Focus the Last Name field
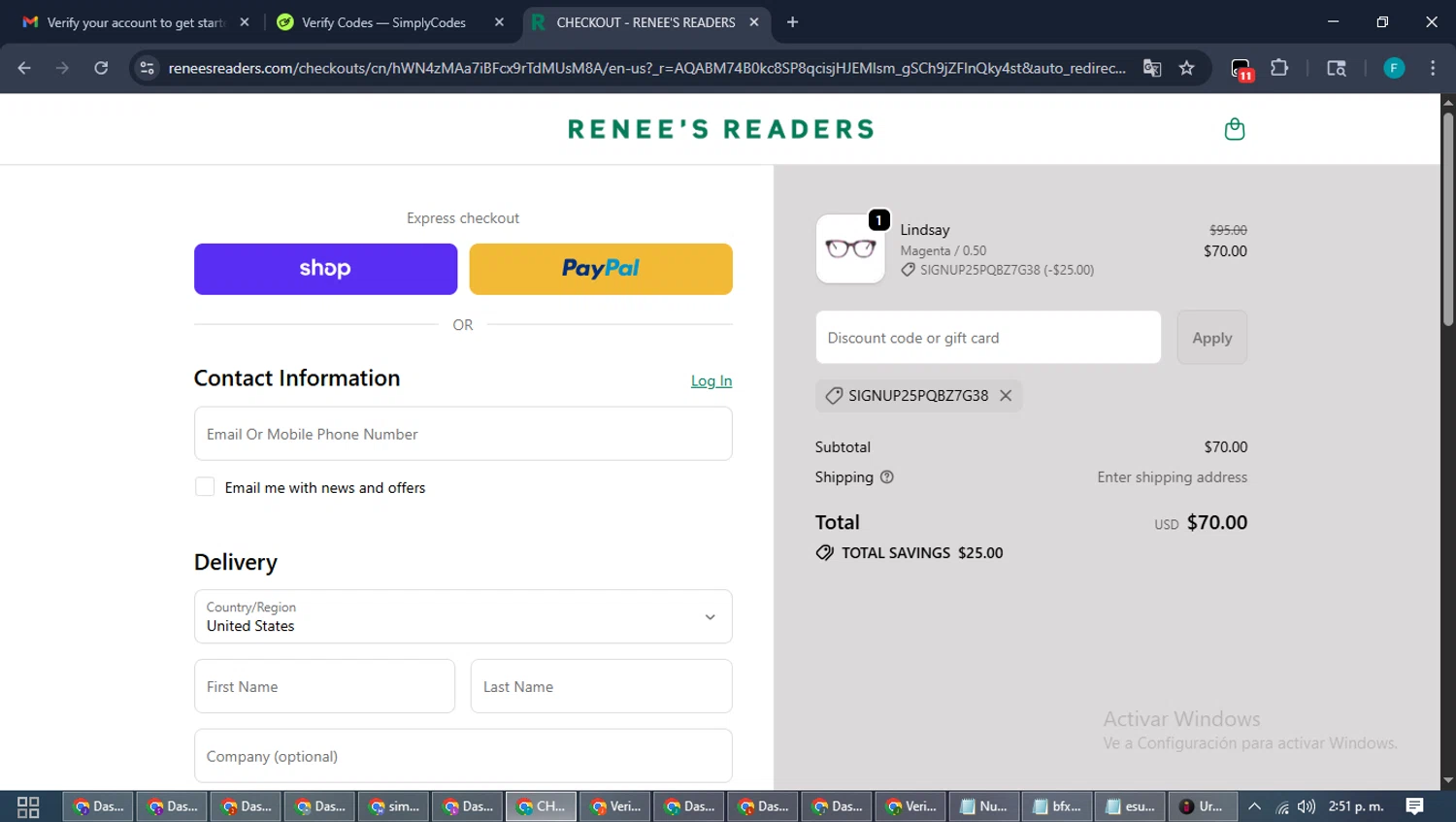The width and height of the screenshot is (1456, 822). [601, 686]
